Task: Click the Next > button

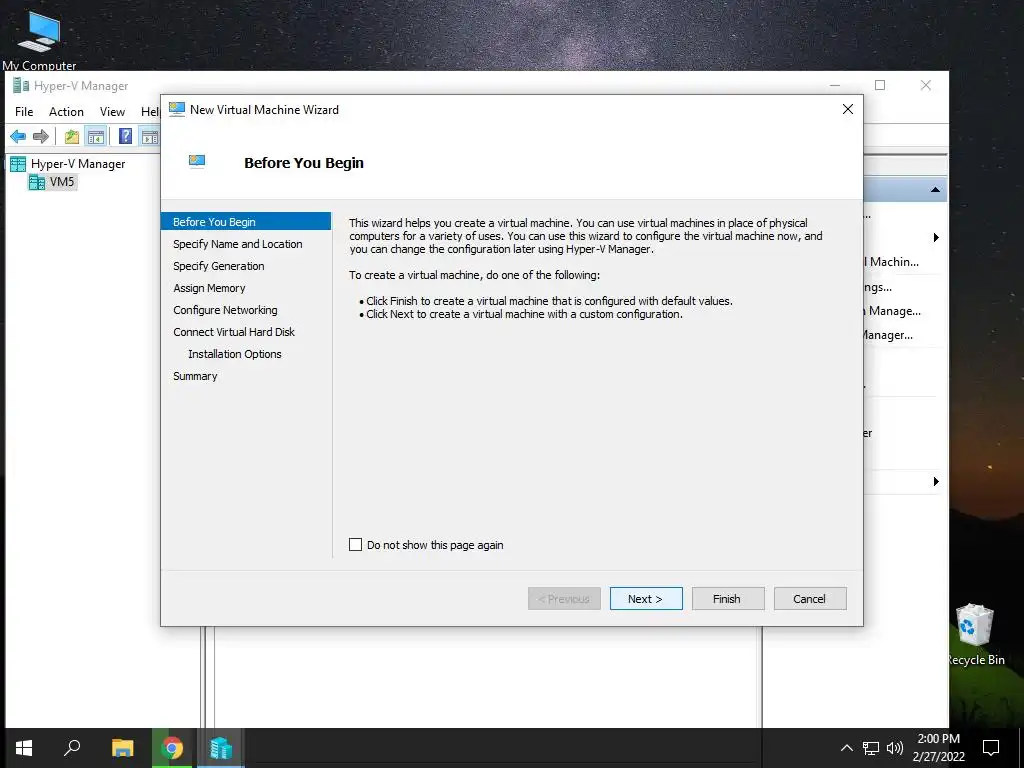Action: point(646,599)
